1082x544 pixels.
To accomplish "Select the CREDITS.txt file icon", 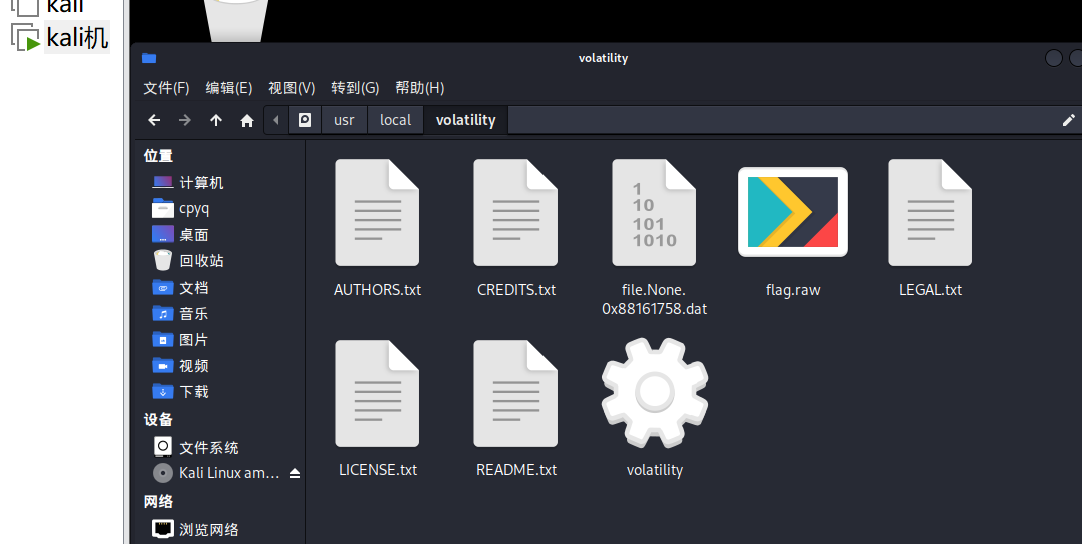I will click(x=515, y=213).
